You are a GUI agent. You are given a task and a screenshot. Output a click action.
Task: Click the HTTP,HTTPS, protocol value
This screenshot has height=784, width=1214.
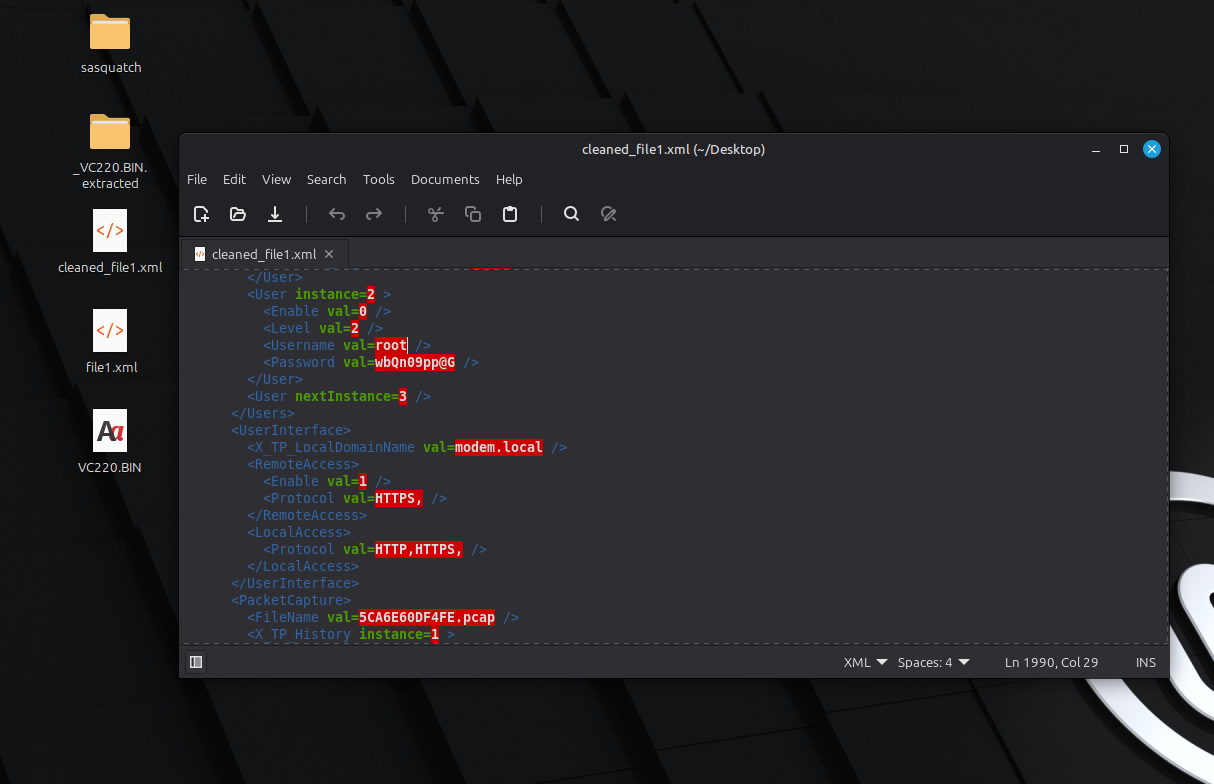point(419,549)
